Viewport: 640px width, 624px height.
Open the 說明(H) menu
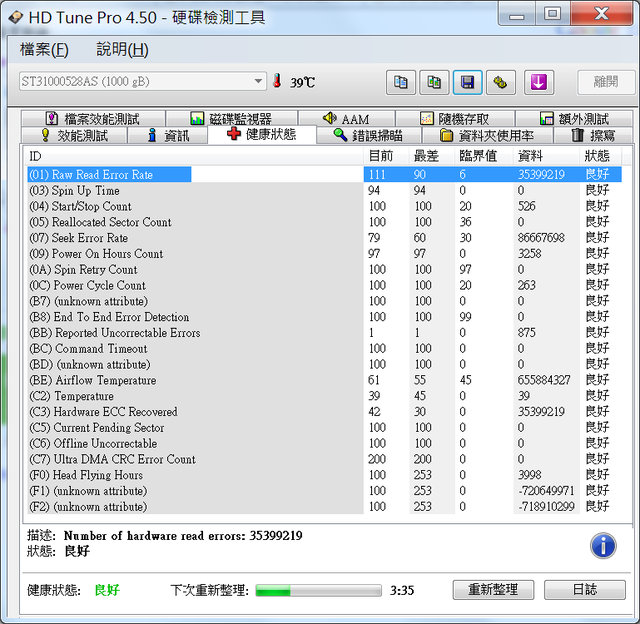122,49
